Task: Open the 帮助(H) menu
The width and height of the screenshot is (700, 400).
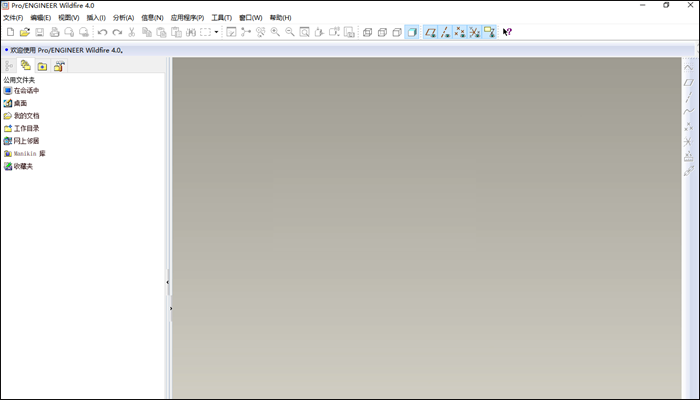Action: [280, 17]
